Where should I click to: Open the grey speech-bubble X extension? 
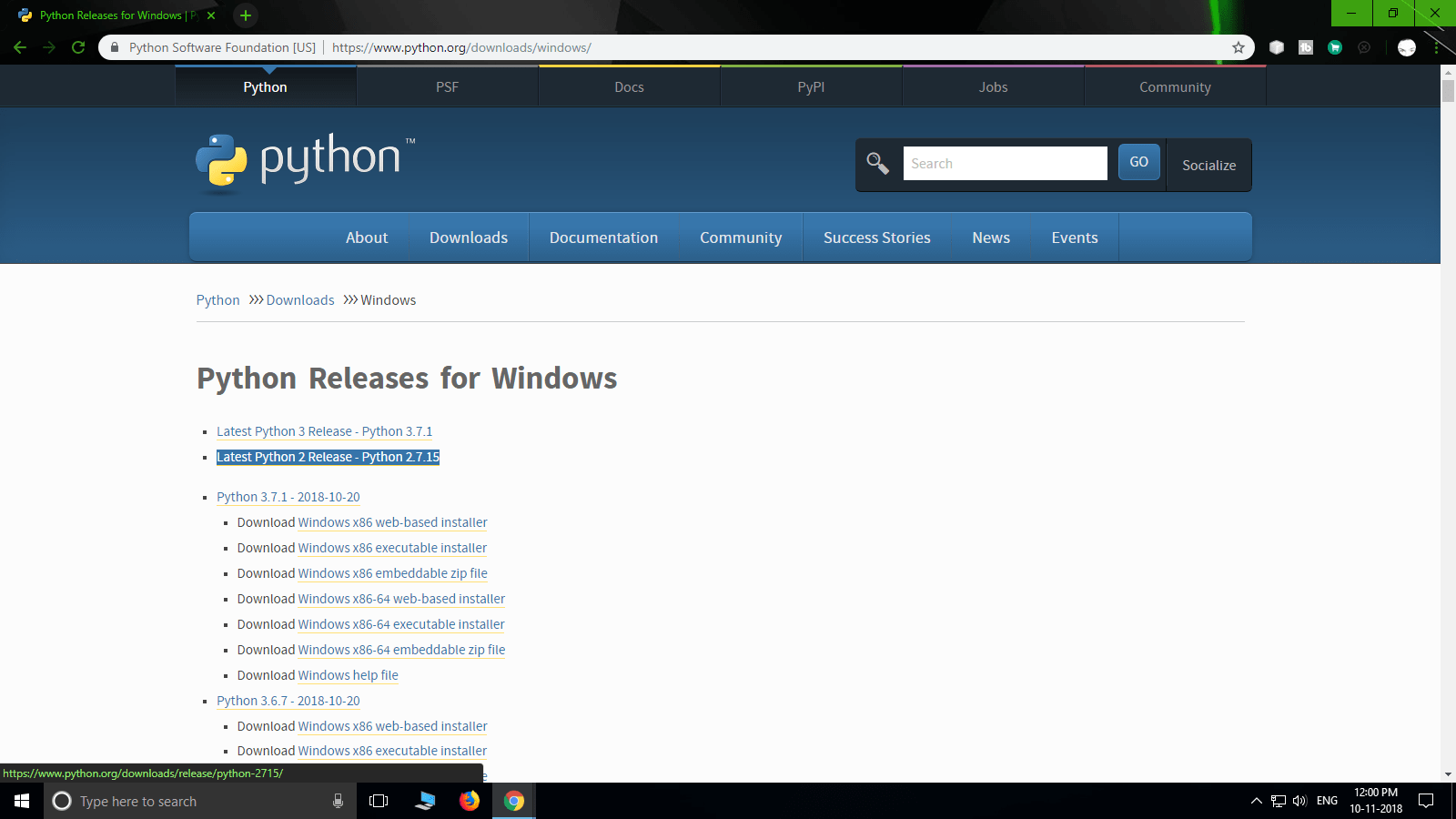1364,47
